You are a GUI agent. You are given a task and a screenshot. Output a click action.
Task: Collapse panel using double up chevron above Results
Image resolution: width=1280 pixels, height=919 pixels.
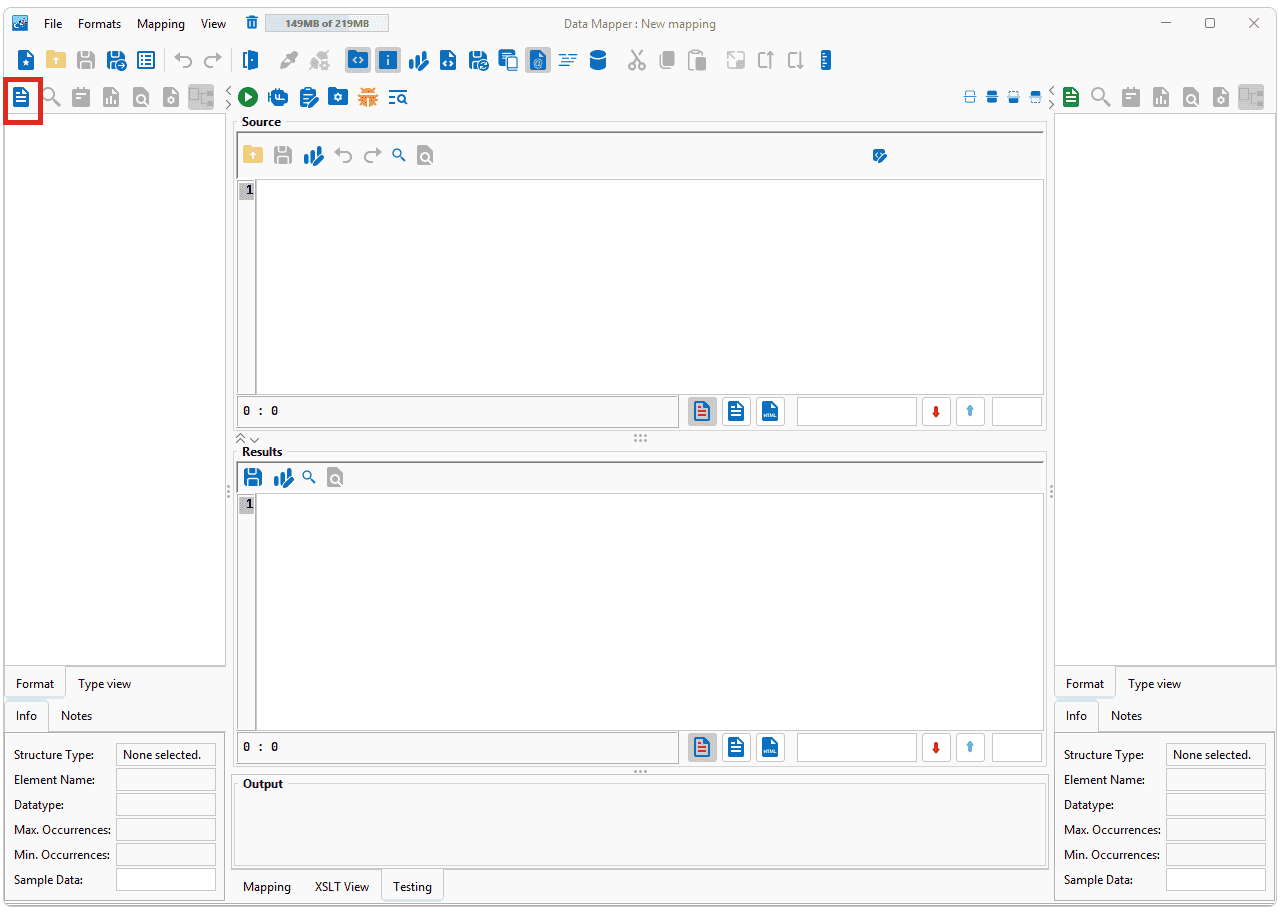240,438
